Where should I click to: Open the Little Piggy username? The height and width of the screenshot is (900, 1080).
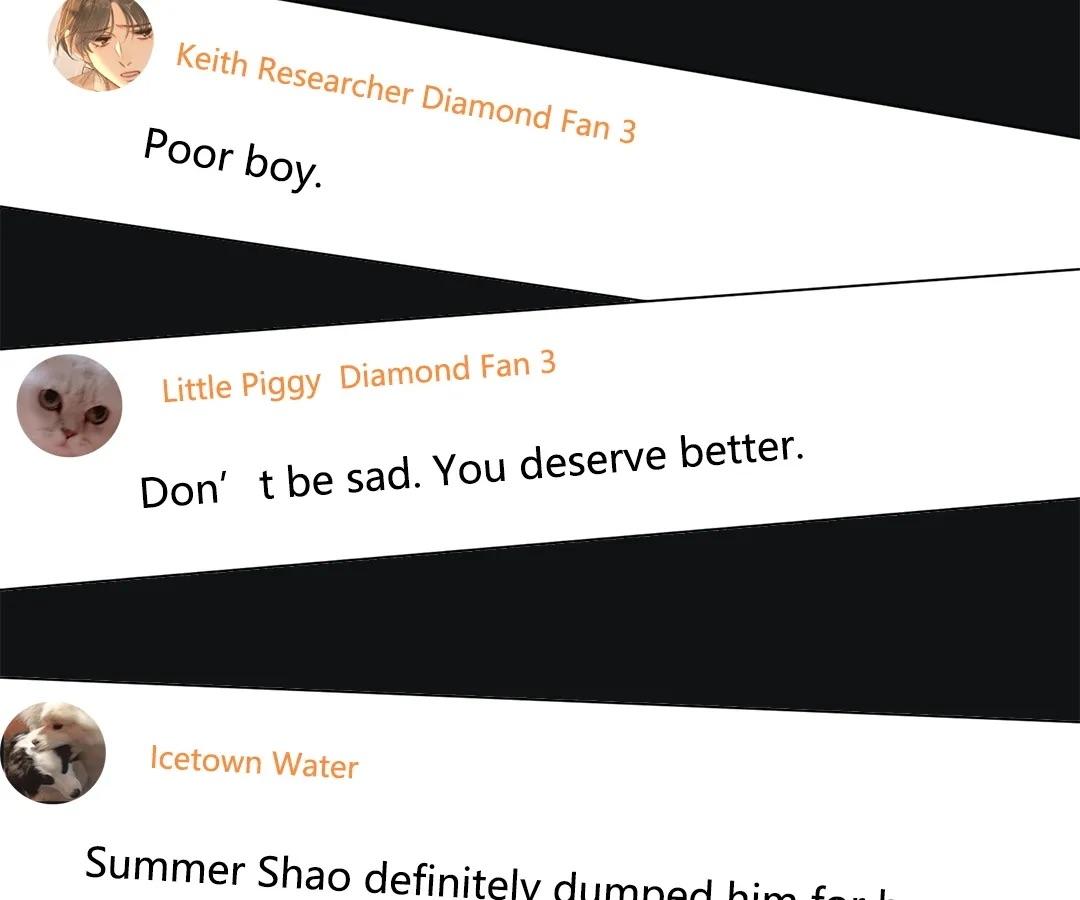pyautogui.click(x=241, y=386)
